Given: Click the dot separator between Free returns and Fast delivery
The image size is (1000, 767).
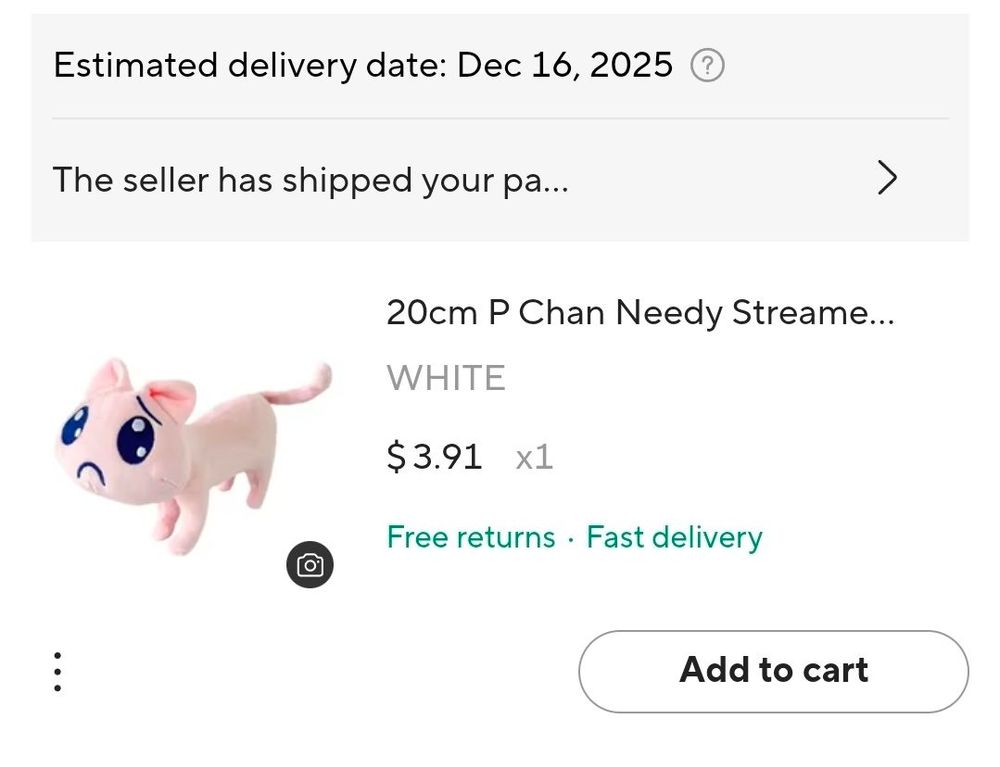Looking at the screenshot, I should coord(570,539).
